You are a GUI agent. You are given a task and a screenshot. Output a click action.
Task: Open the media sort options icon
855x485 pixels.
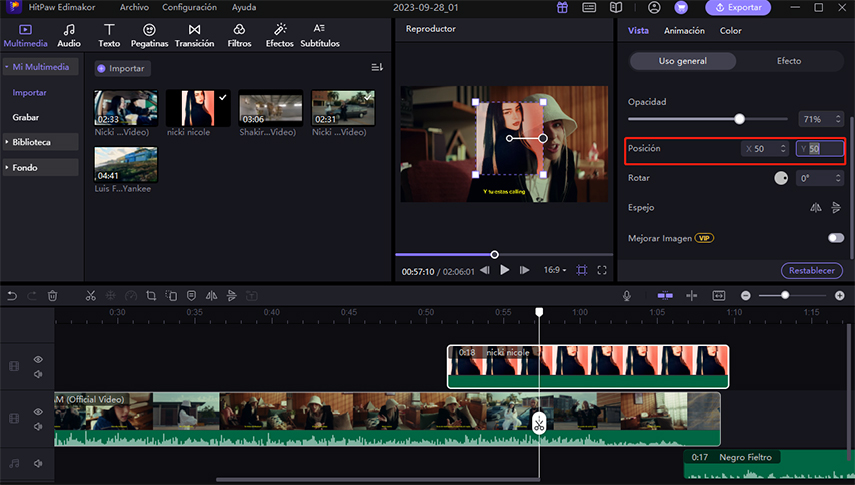[x=377, y=67]
